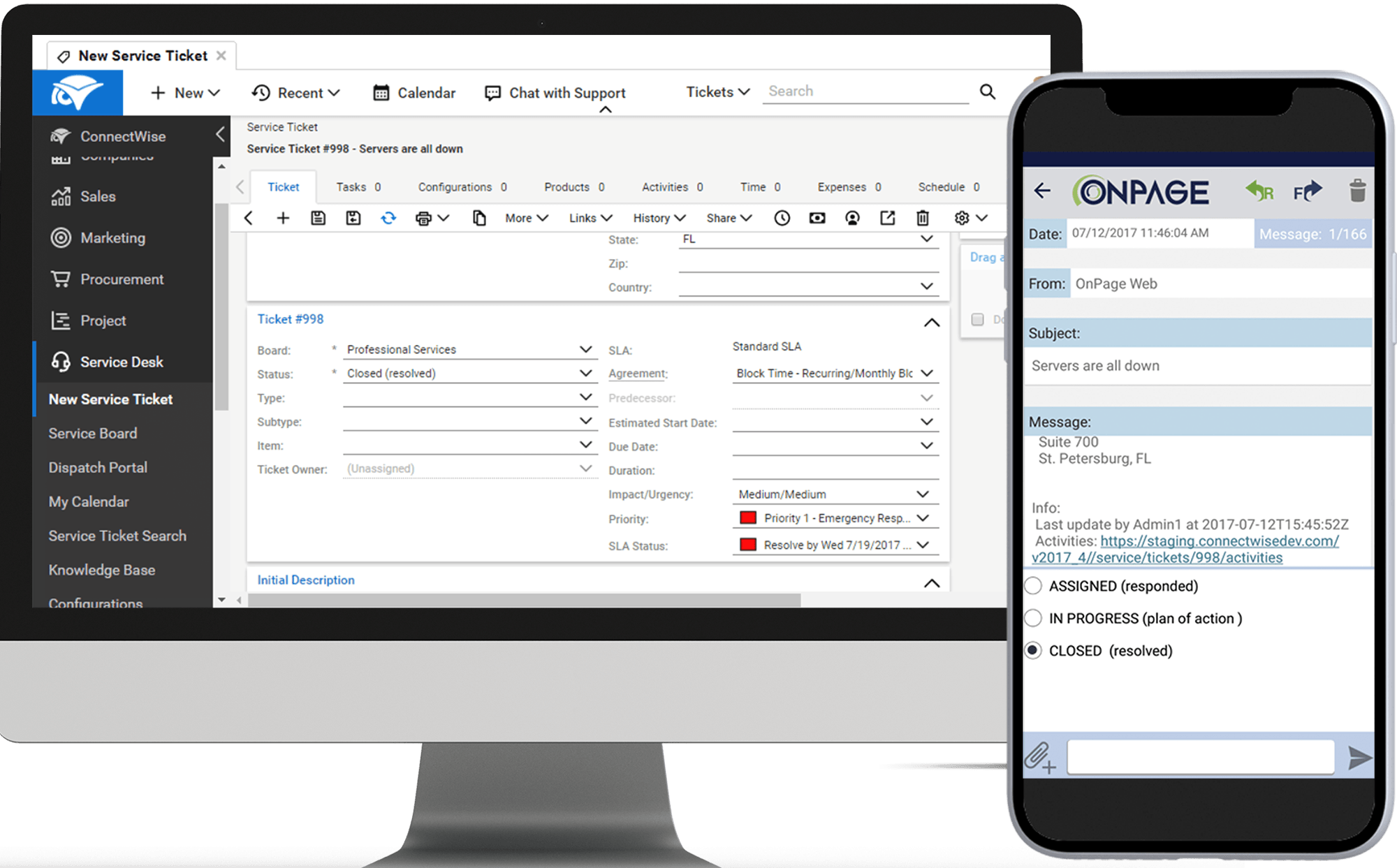
Task: Select the IN PROGRESS (plan of action) option
Action: click(1033, 618)
